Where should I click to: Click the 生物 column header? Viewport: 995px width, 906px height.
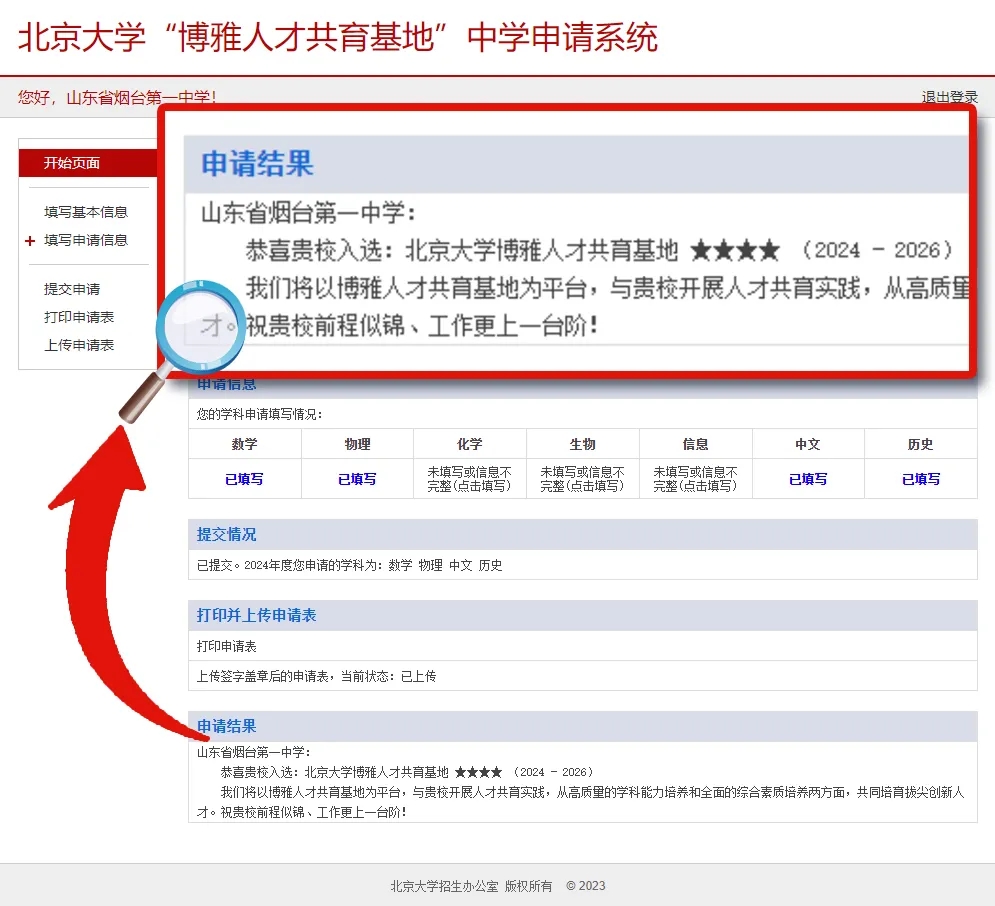click(x=583, y=444)
